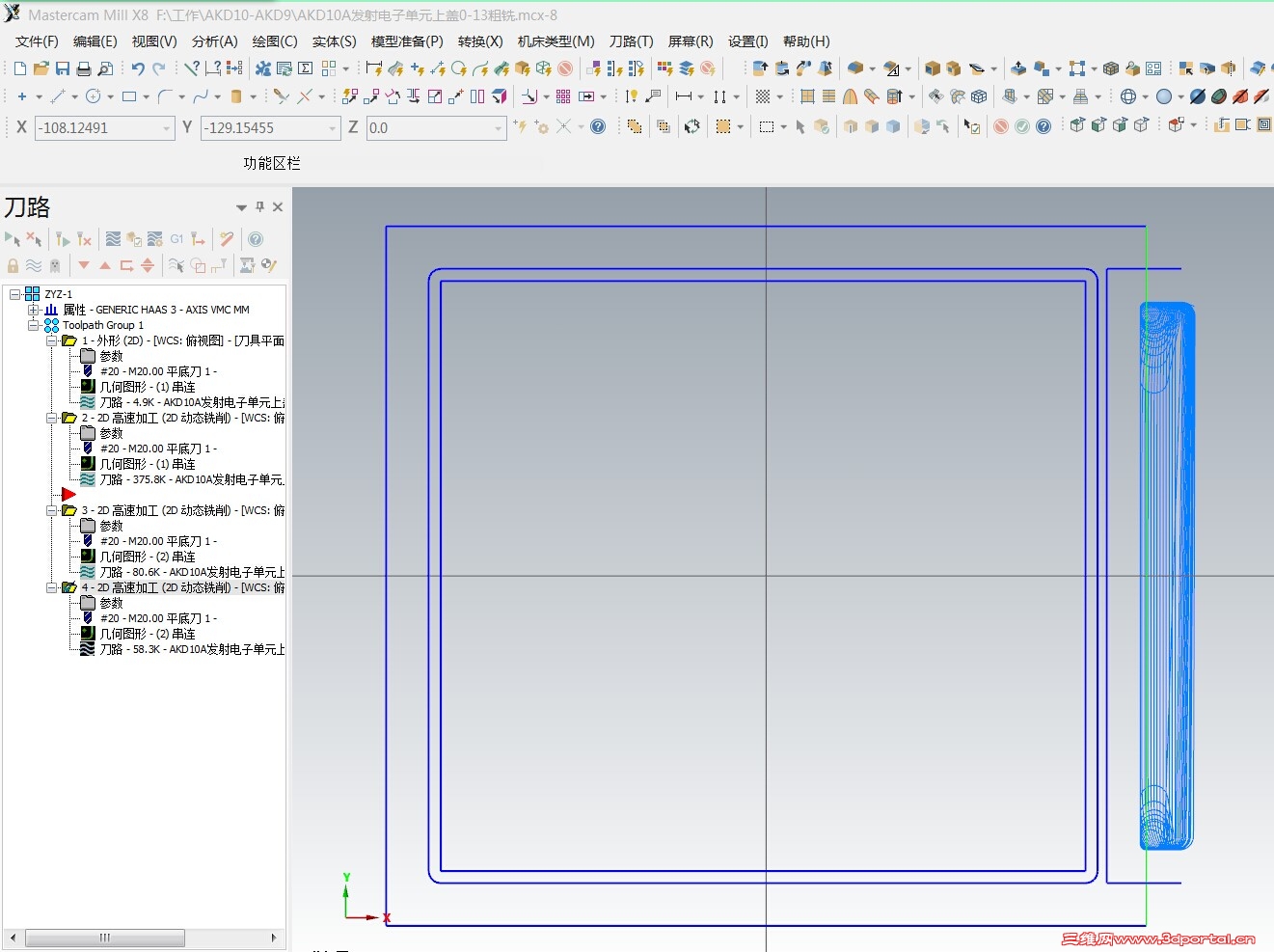Open the 文件(F) menu
Image resolution: width=1274 pixels, height=952 pixels.
[37, 41]
